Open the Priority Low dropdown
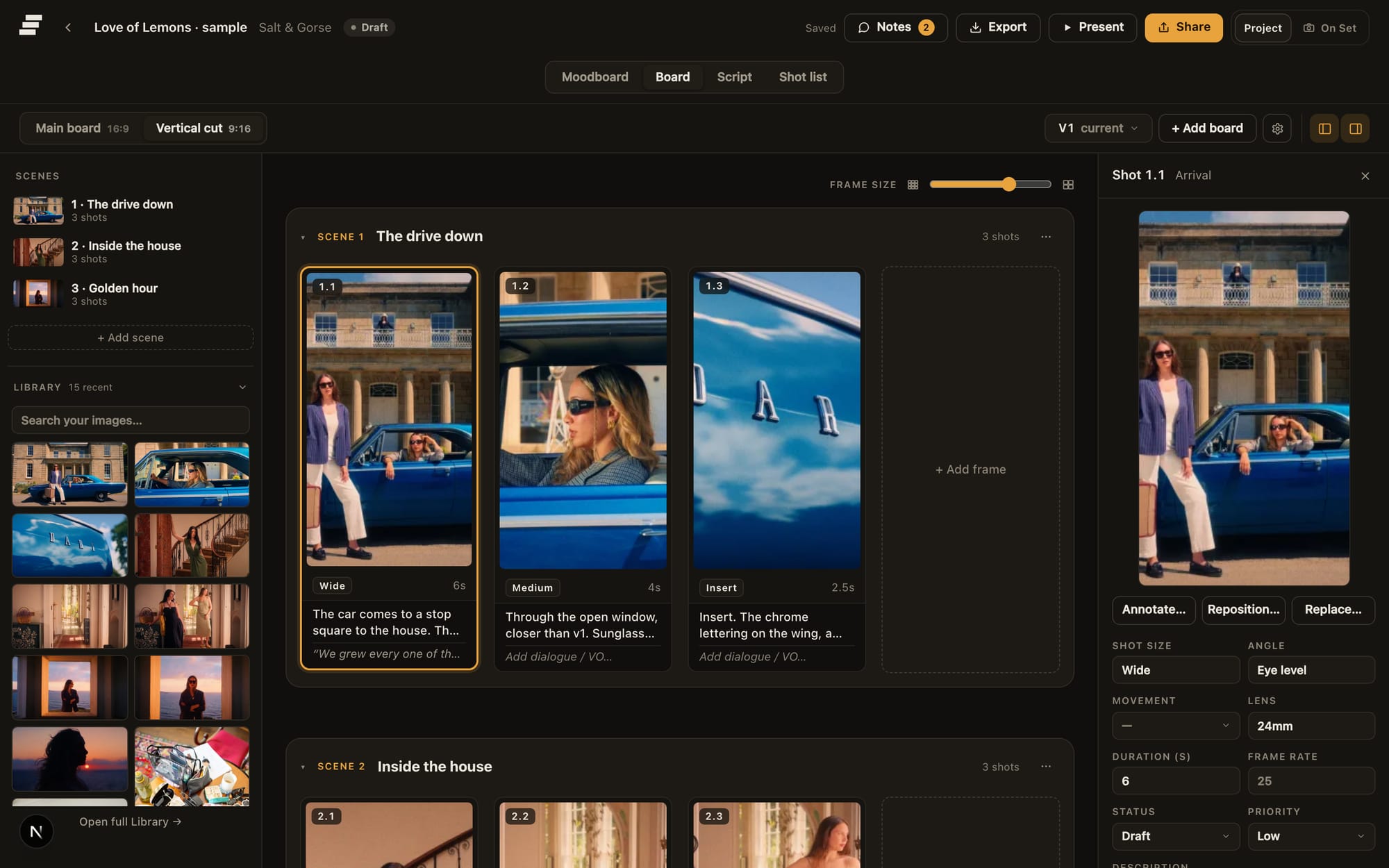Viewport: 1389px width, 868px height. (1311, 836)
